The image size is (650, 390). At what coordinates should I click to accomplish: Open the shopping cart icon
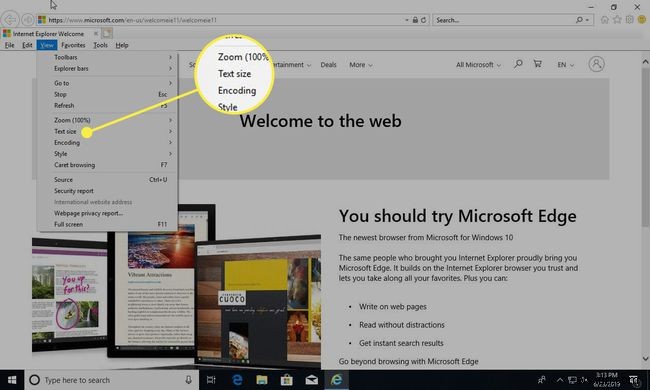[x=538, y=64]
